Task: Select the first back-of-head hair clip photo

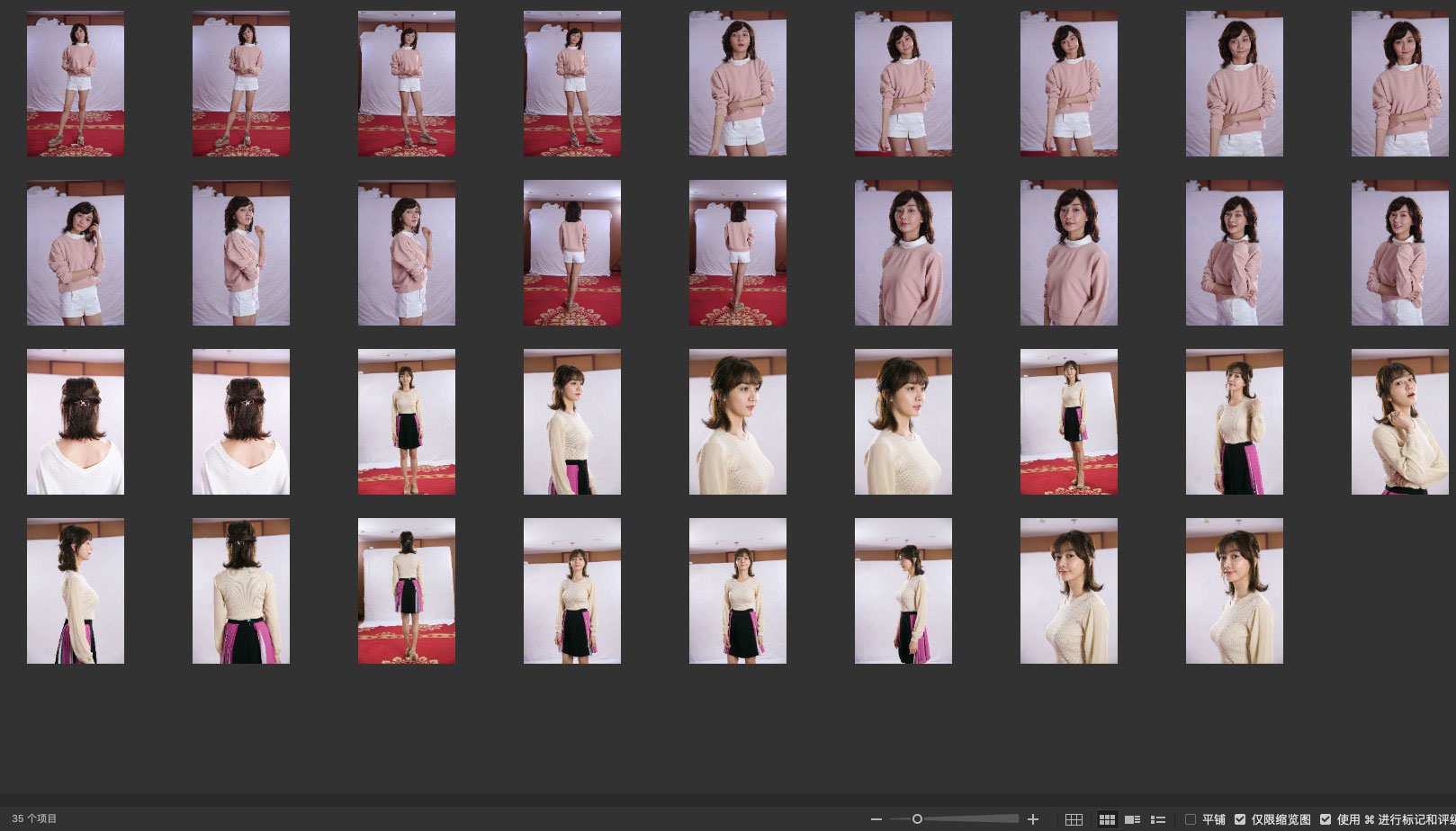Action: pos(76,422)
